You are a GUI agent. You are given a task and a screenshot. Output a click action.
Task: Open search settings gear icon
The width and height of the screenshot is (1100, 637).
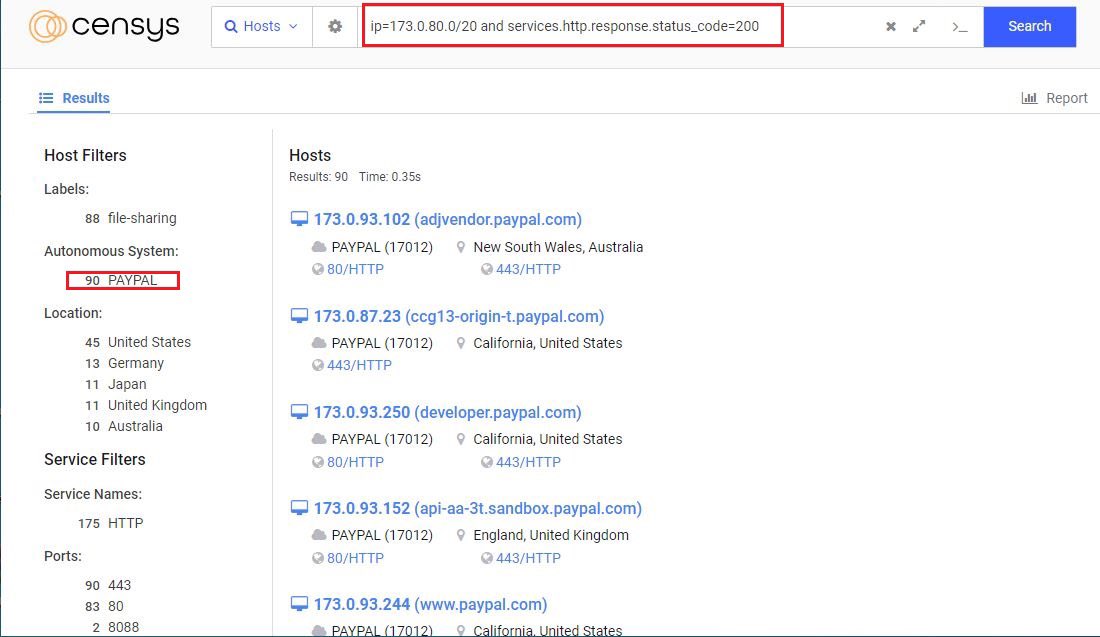click(x=335, y=27)
